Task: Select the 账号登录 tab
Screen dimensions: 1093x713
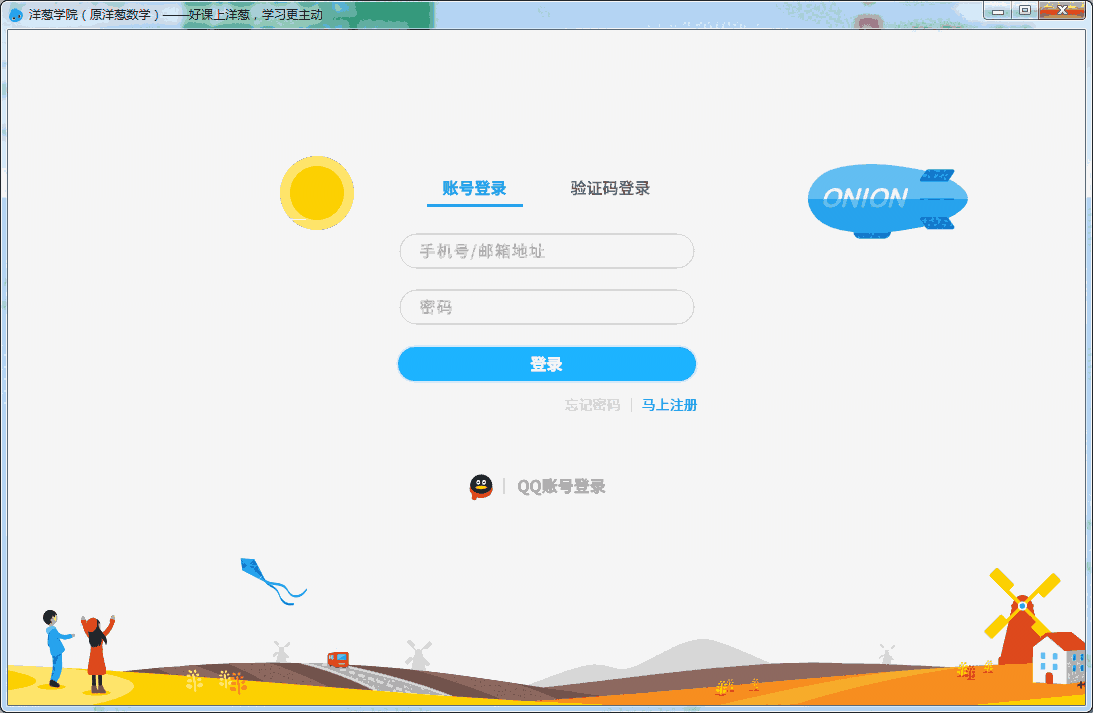Action: (x=475, y=188)
